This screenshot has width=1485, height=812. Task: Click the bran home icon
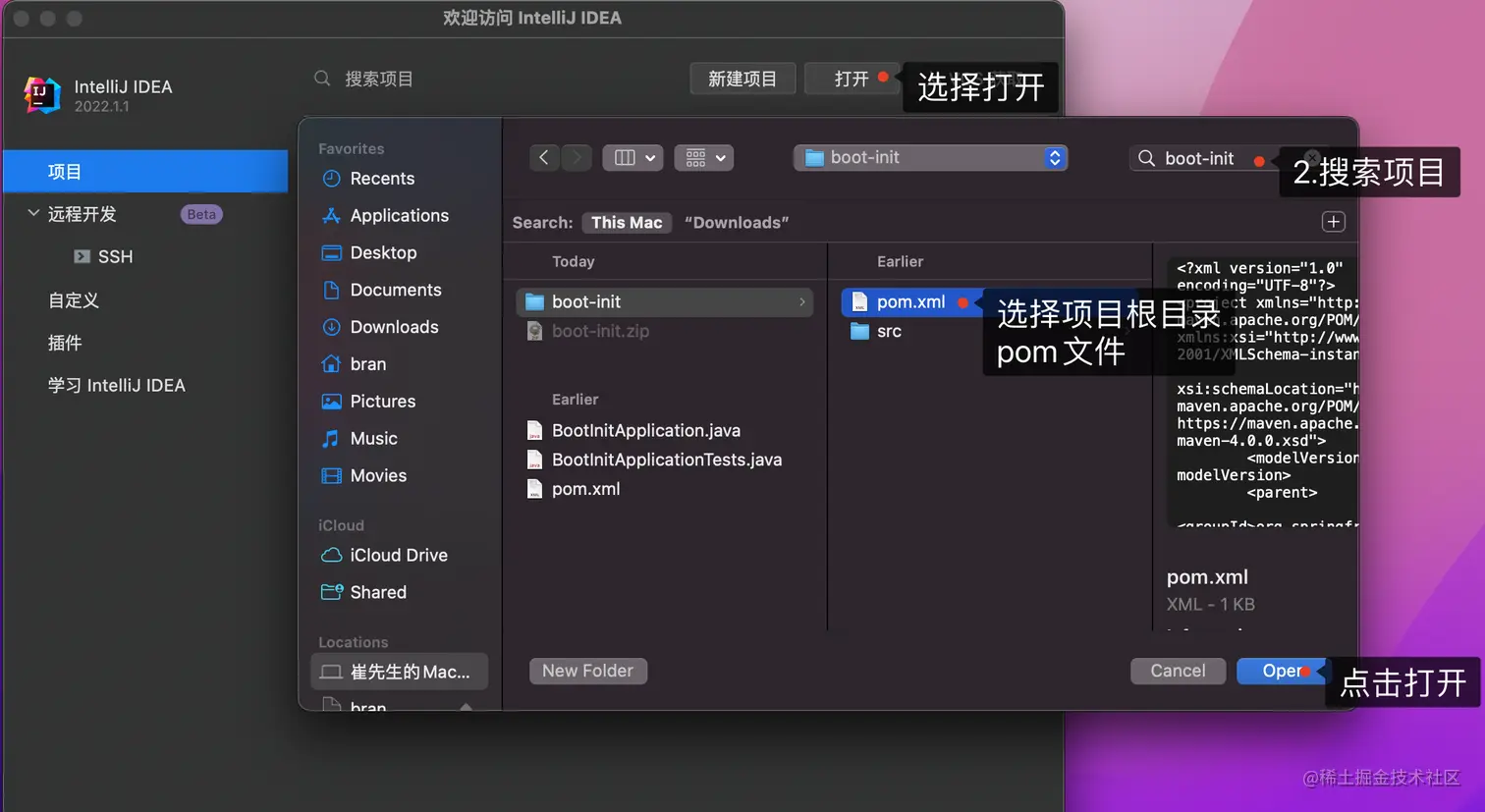(332, 364)
